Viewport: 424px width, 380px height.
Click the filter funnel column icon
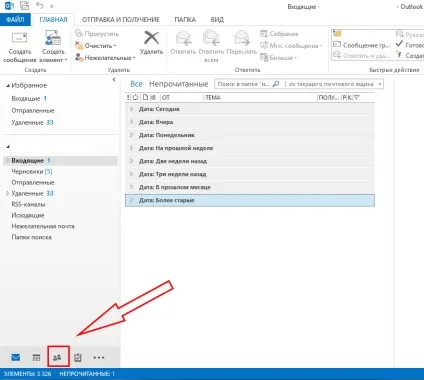coord(357,97)
